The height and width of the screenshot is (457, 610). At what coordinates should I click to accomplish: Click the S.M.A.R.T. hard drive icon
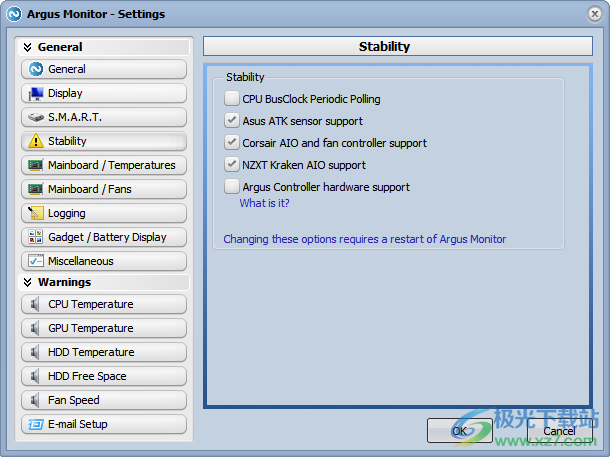pyautogui.click(x=36, y=117)
